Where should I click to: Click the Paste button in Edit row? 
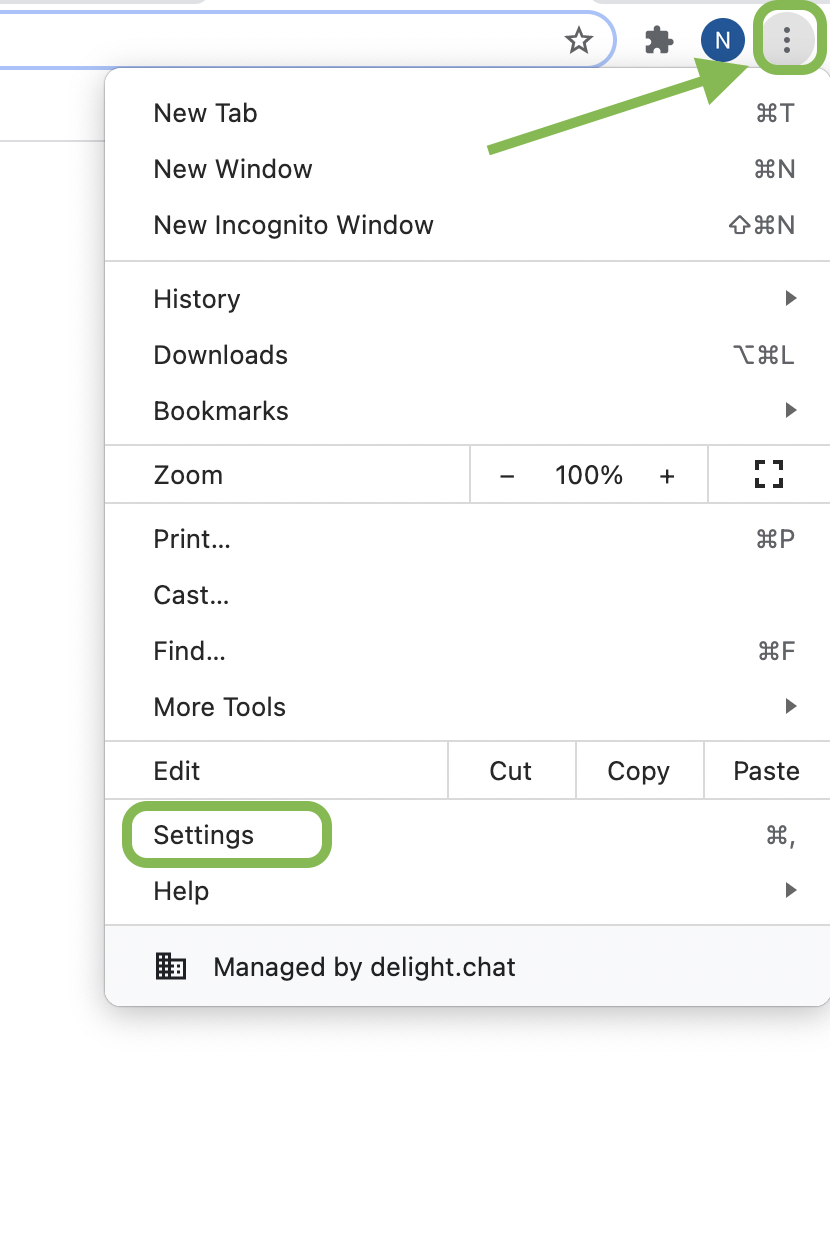[766, 771]
